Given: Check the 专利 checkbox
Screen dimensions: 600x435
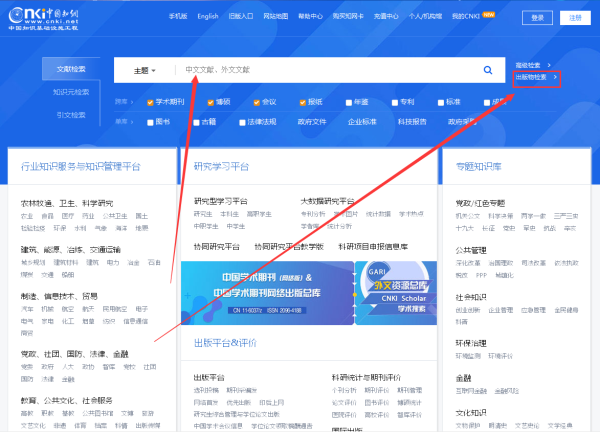Looking at the screenshot, I should [x=395, y=103].
